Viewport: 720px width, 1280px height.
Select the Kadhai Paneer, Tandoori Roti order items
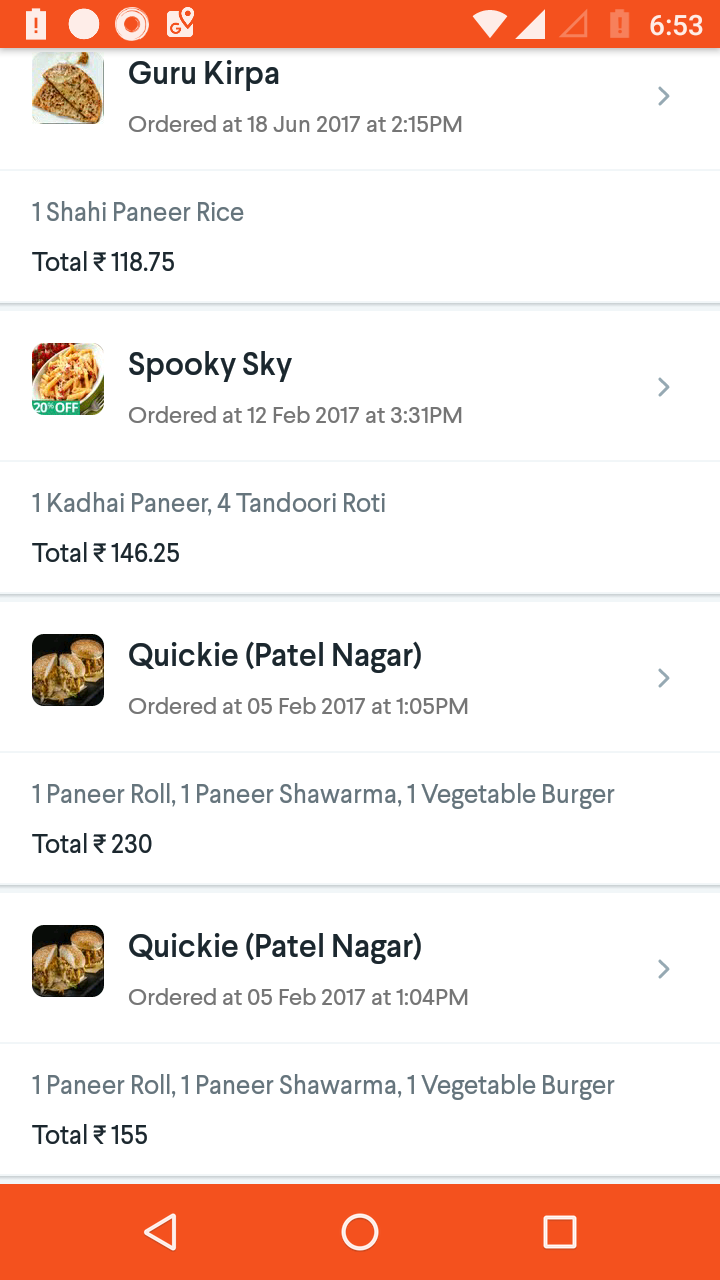[x=209, y=503]
